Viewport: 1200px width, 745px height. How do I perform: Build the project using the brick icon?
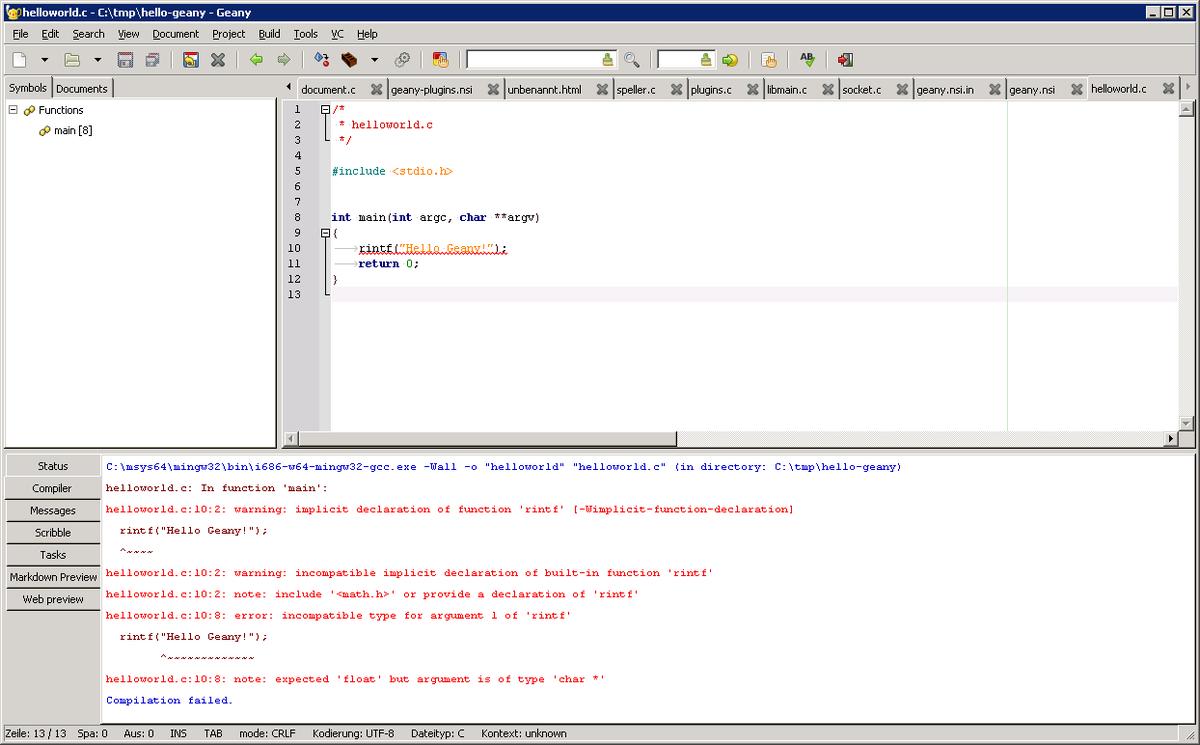(348, 60)
